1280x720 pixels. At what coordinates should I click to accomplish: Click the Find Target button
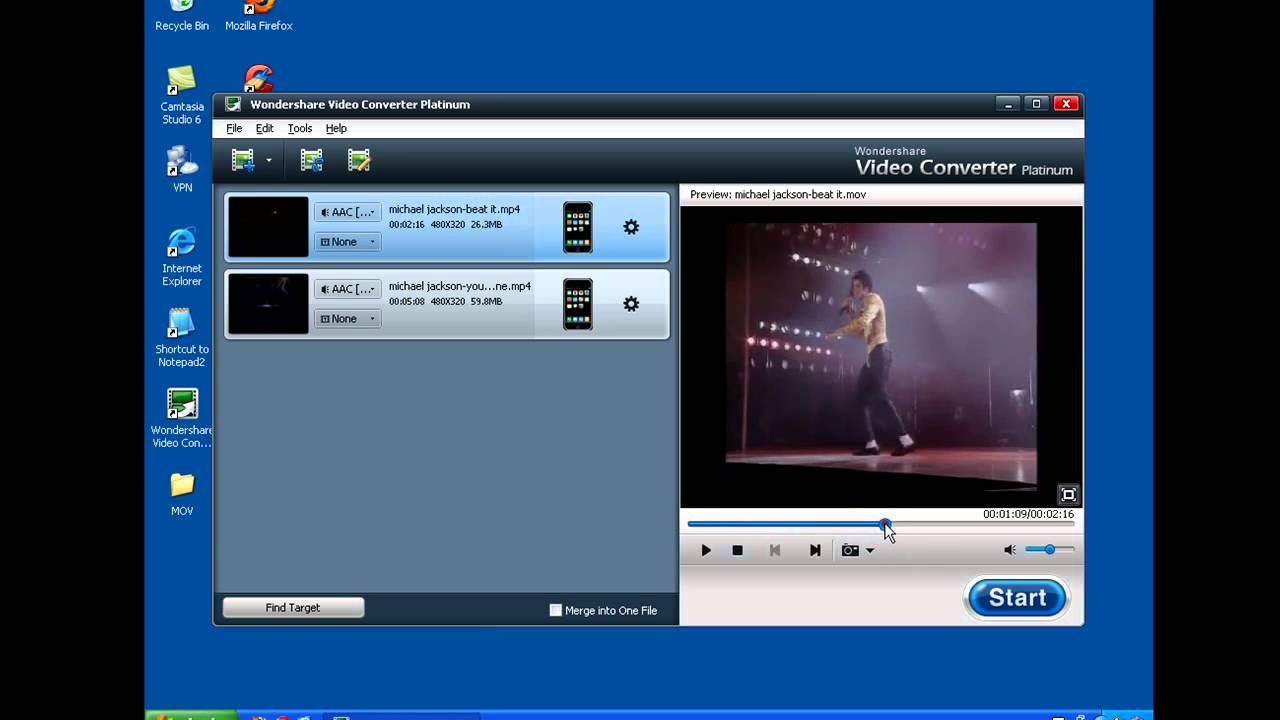(293, 608)
